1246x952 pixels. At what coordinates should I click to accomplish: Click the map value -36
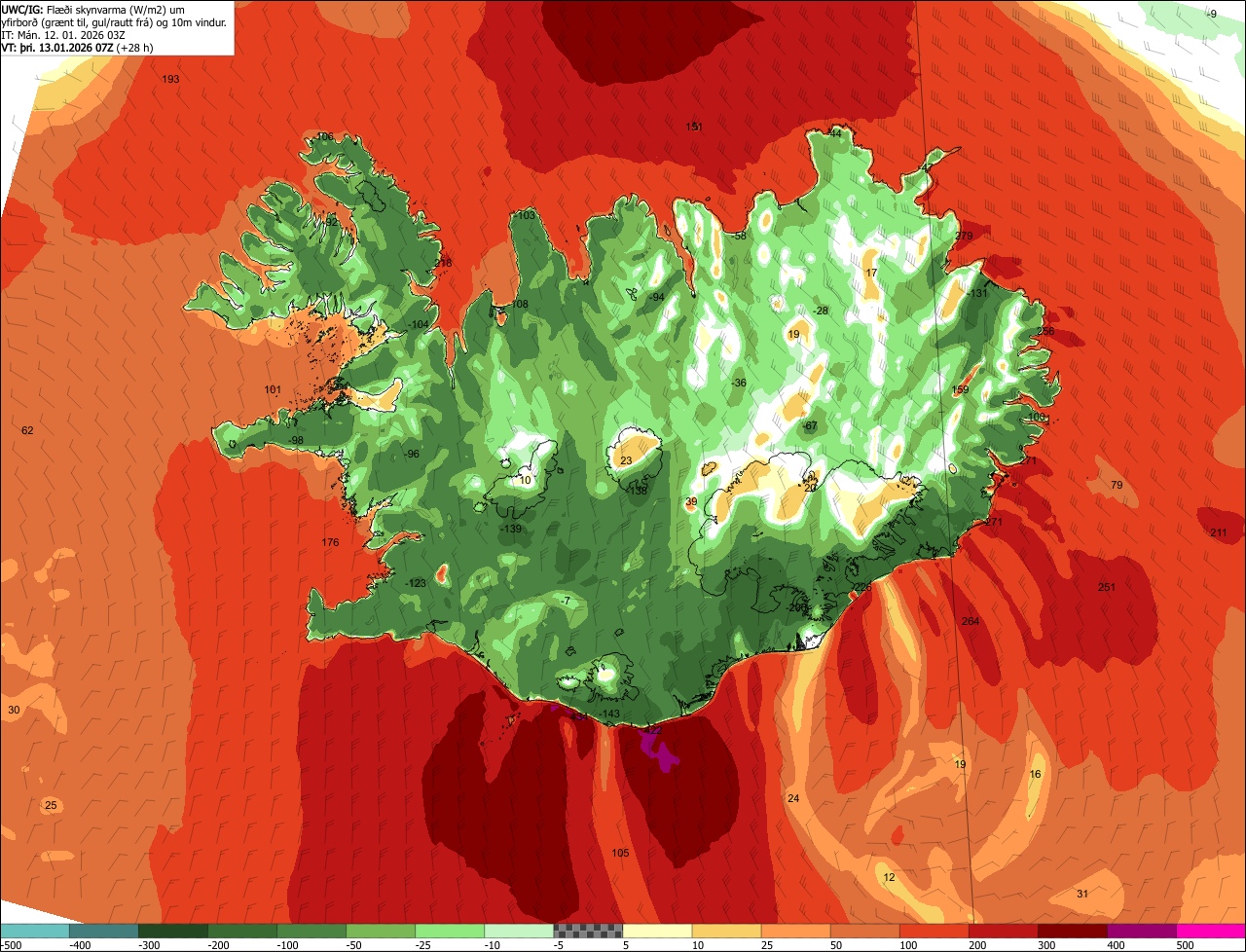click(x=739, y=383)
